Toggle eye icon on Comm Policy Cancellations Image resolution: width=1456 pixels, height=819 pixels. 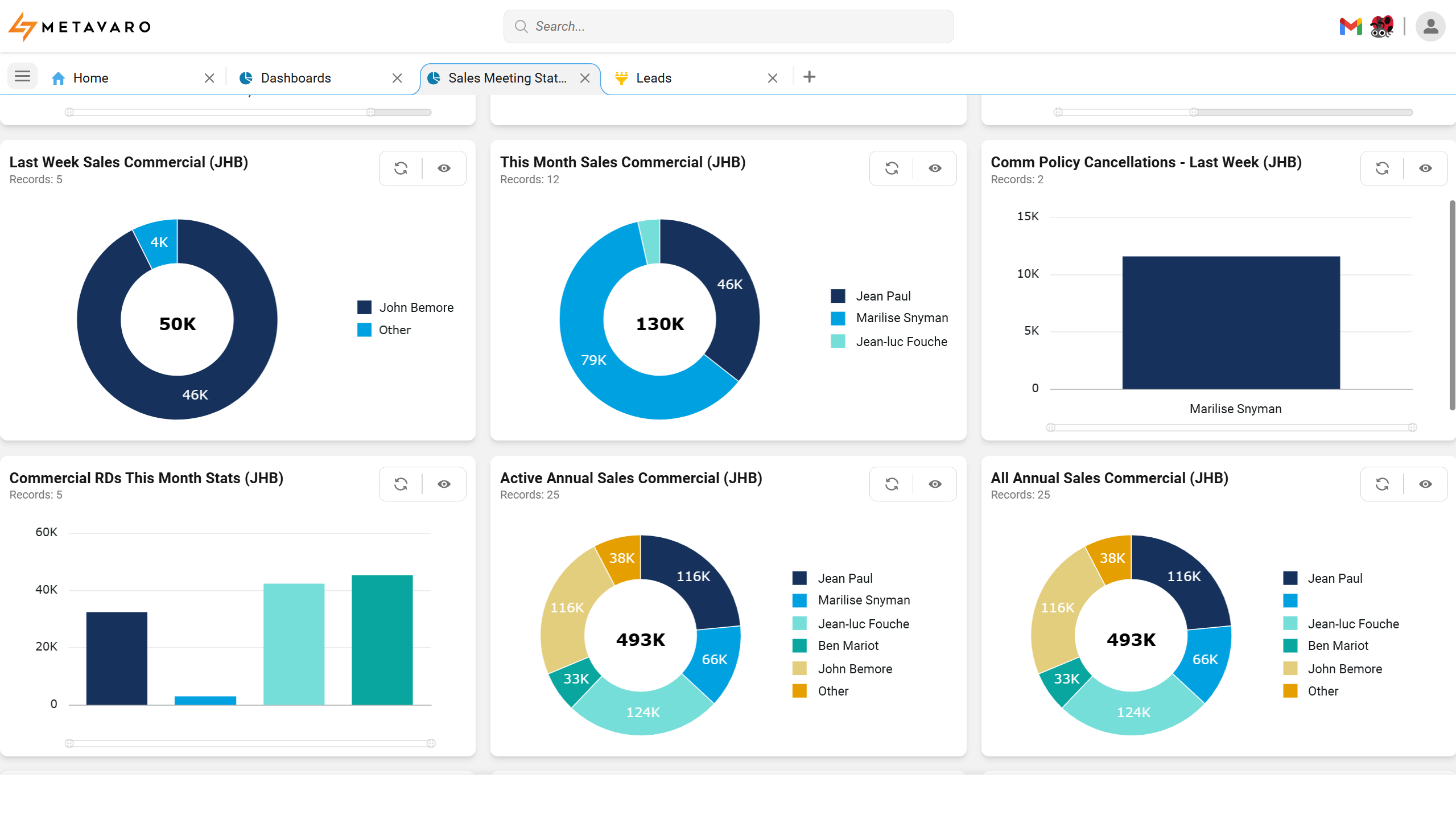pos(1425,168)
